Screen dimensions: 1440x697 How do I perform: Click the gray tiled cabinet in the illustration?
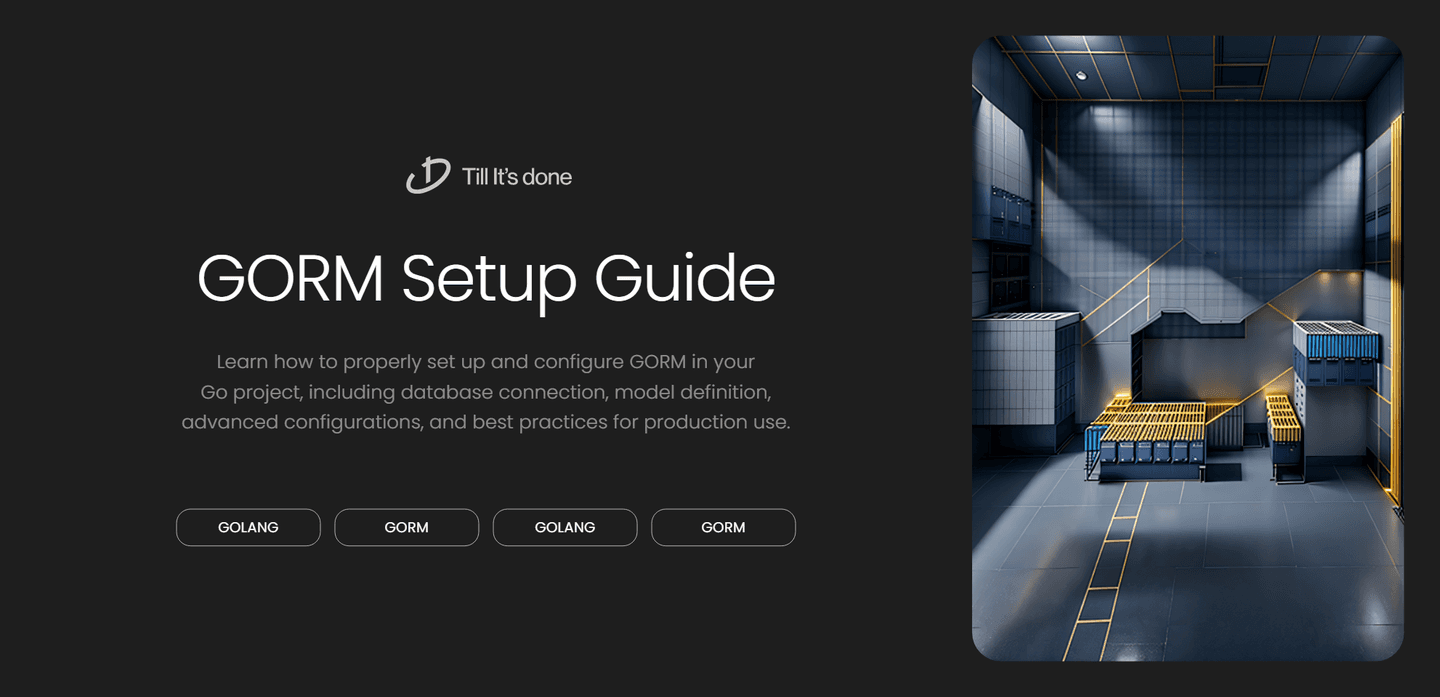tap(1020, 370)
